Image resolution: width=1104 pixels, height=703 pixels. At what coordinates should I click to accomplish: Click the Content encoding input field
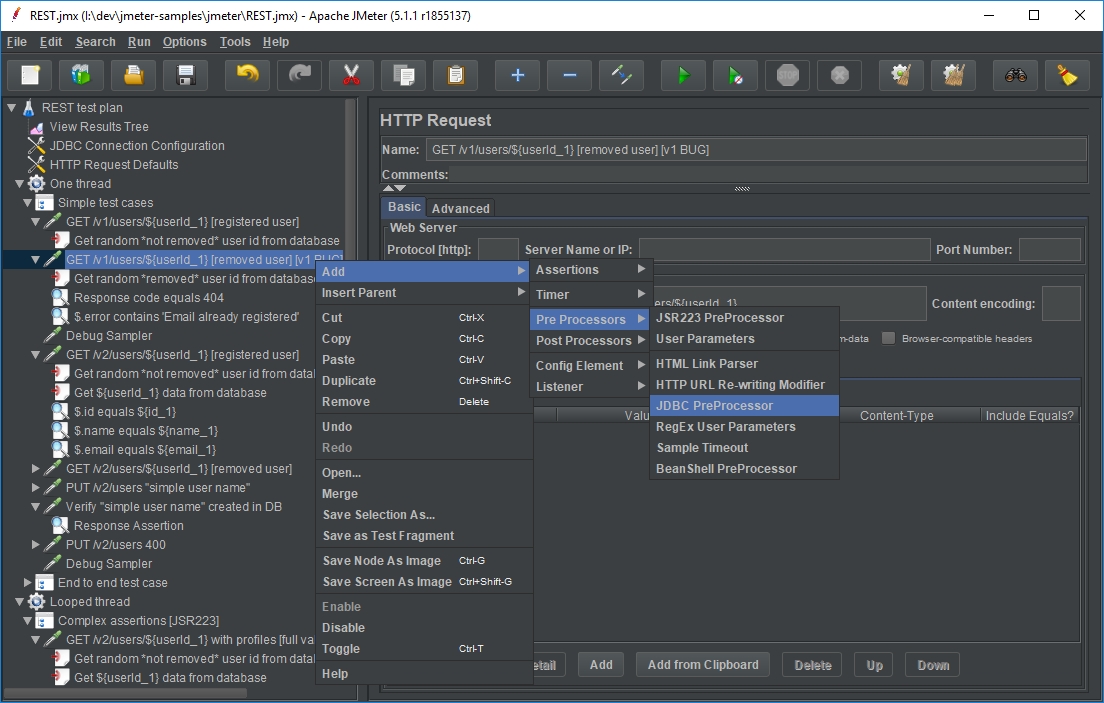(1061, 304)
